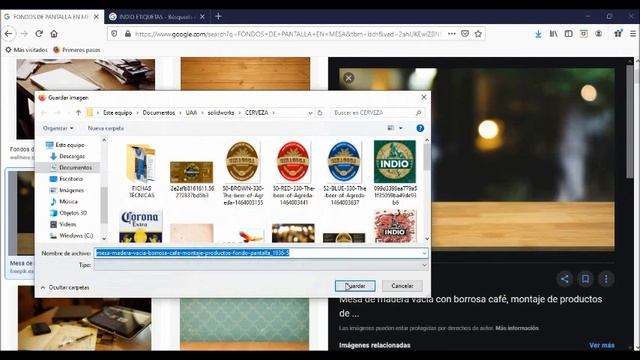This screenshot has width=640, height=360.
Task: Click solidworks in the breadcrumb path
Action: point(221,113)
